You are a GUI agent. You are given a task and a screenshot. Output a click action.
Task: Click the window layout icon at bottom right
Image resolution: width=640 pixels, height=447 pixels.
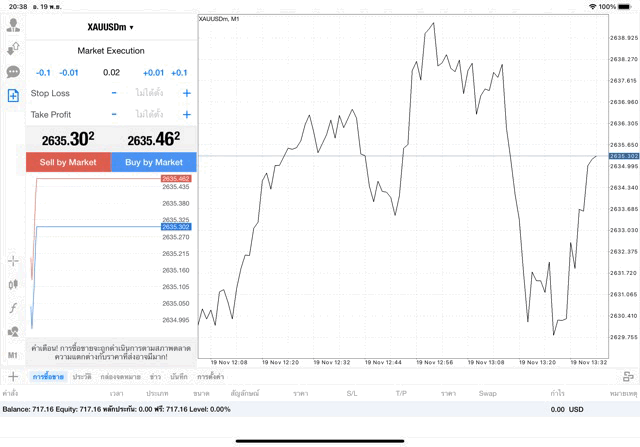coord(627,376)
